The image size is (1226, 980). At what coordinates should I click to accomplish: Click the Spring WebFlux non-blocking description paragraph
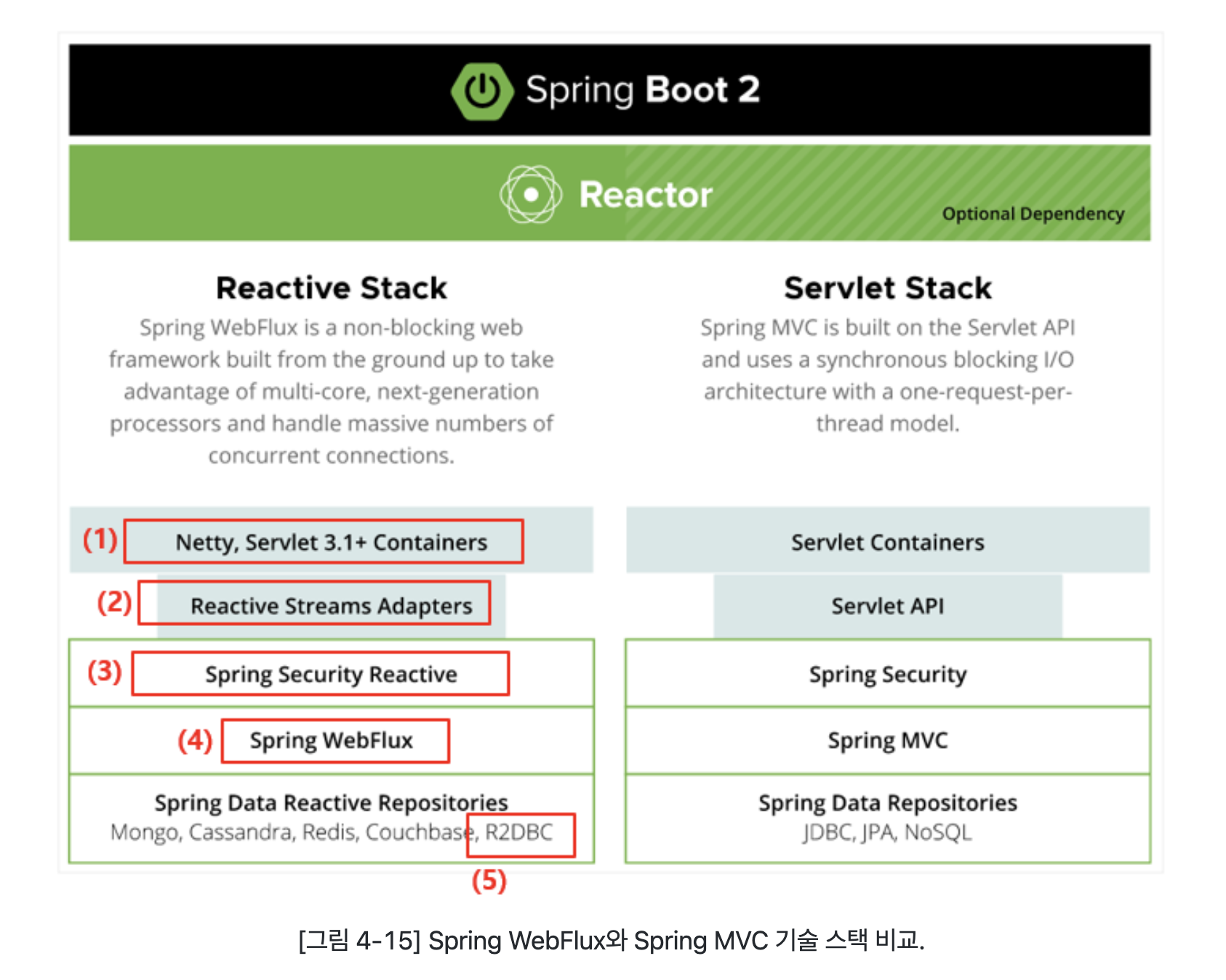point(332,391)
